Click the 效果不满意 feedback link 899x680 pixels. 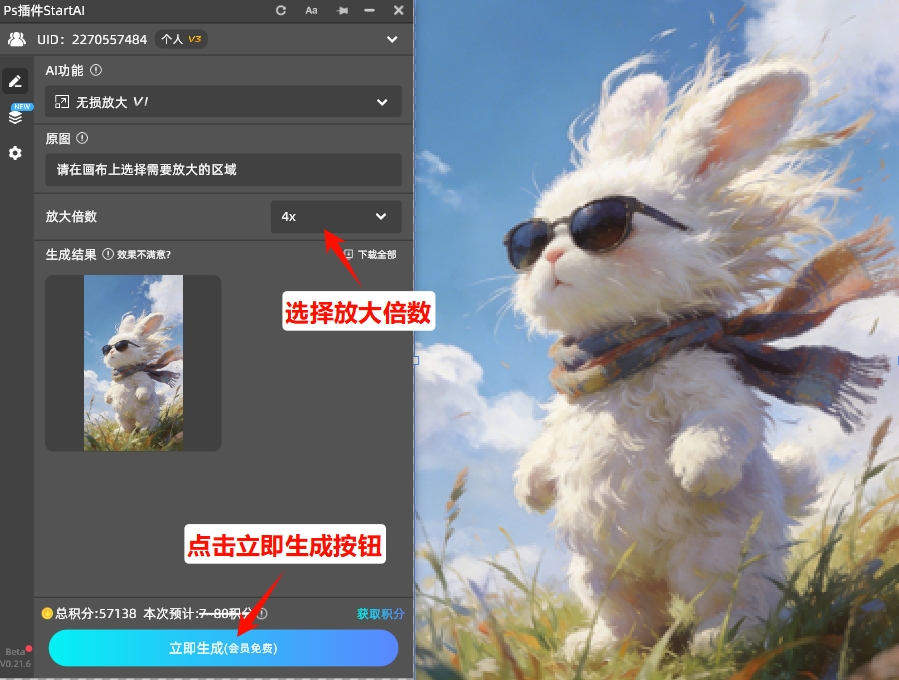pos(143,255)
